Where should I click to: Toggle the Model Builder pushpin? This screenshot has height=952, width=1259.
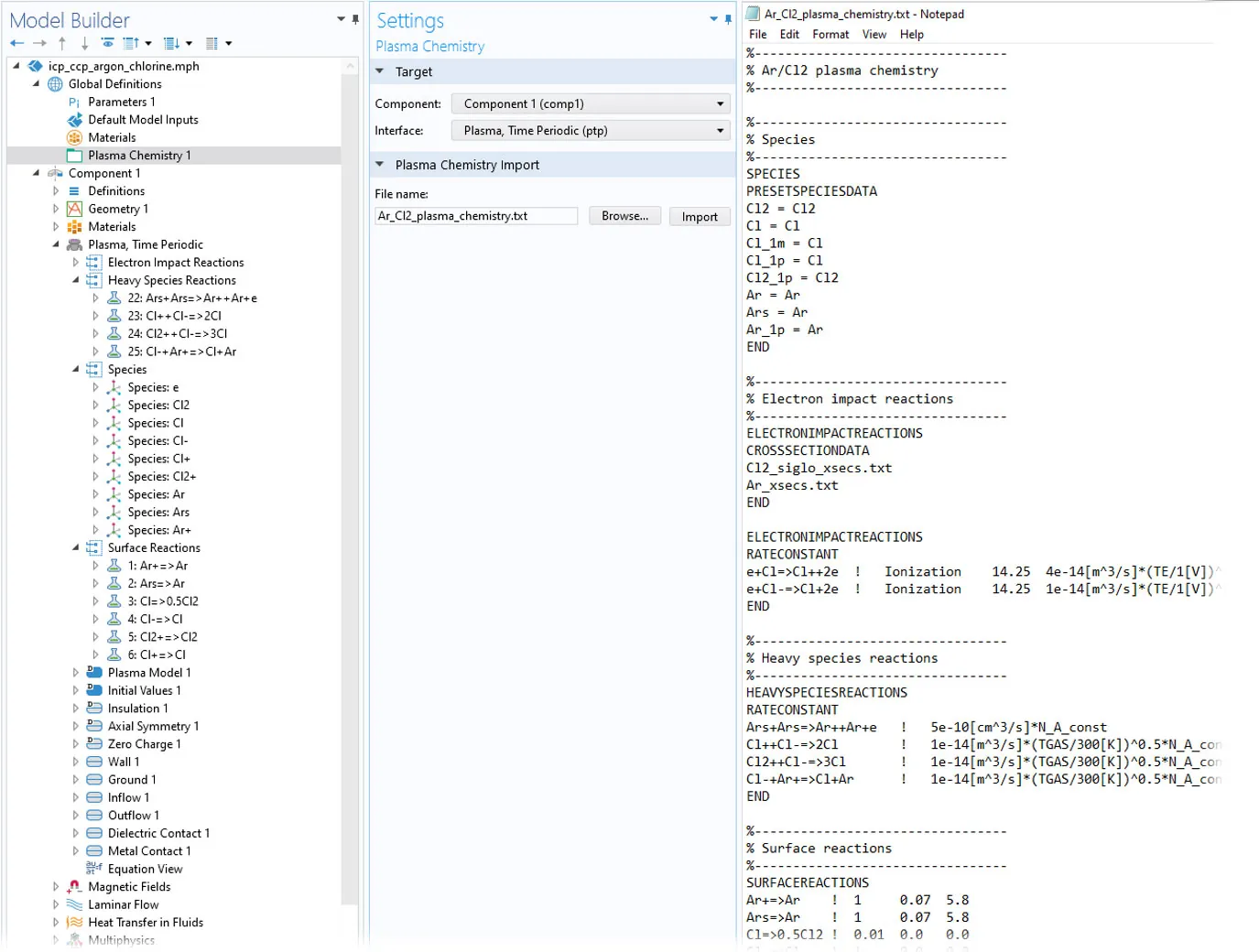pos(355,19)
